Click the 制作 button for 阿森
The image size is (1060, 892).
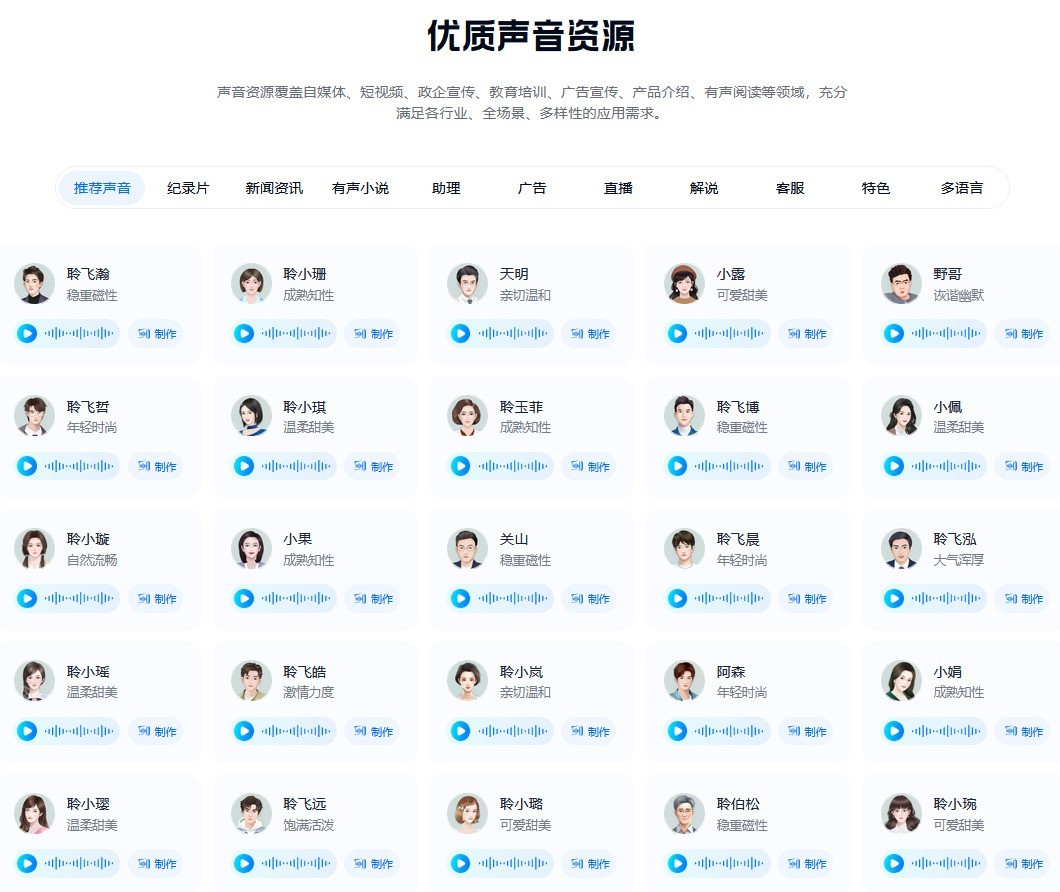[x=809, y=731]
